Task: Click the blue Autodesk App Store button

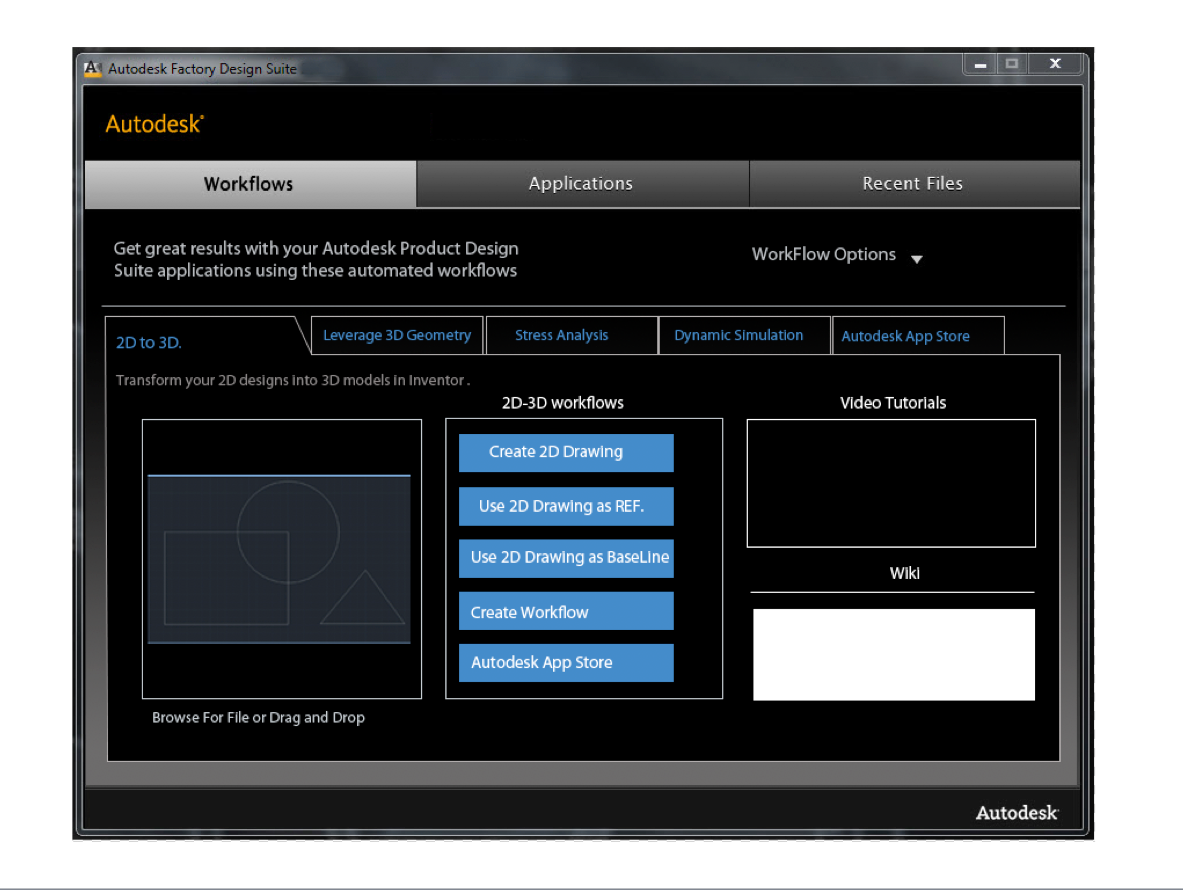Action: pos(566,663)
